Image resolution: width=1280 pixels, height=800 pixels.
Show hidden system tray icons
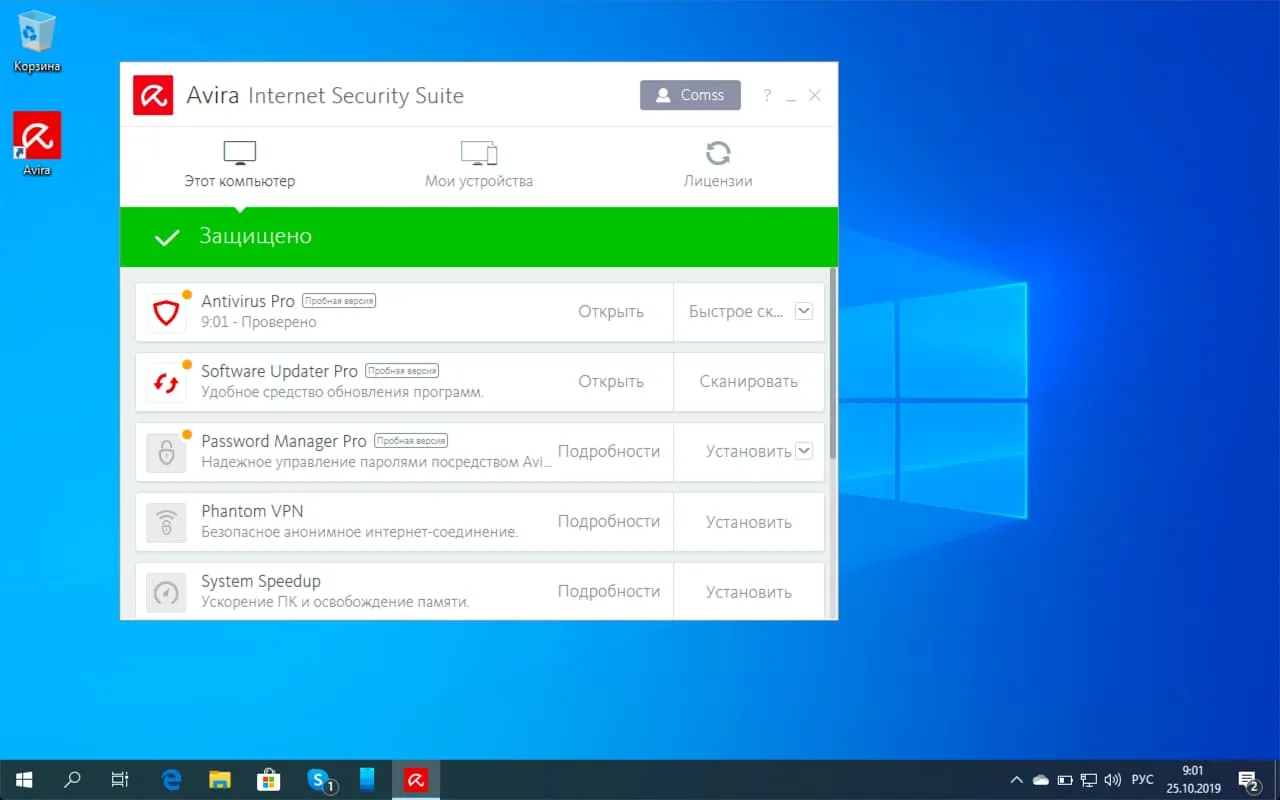[1017, 780]
